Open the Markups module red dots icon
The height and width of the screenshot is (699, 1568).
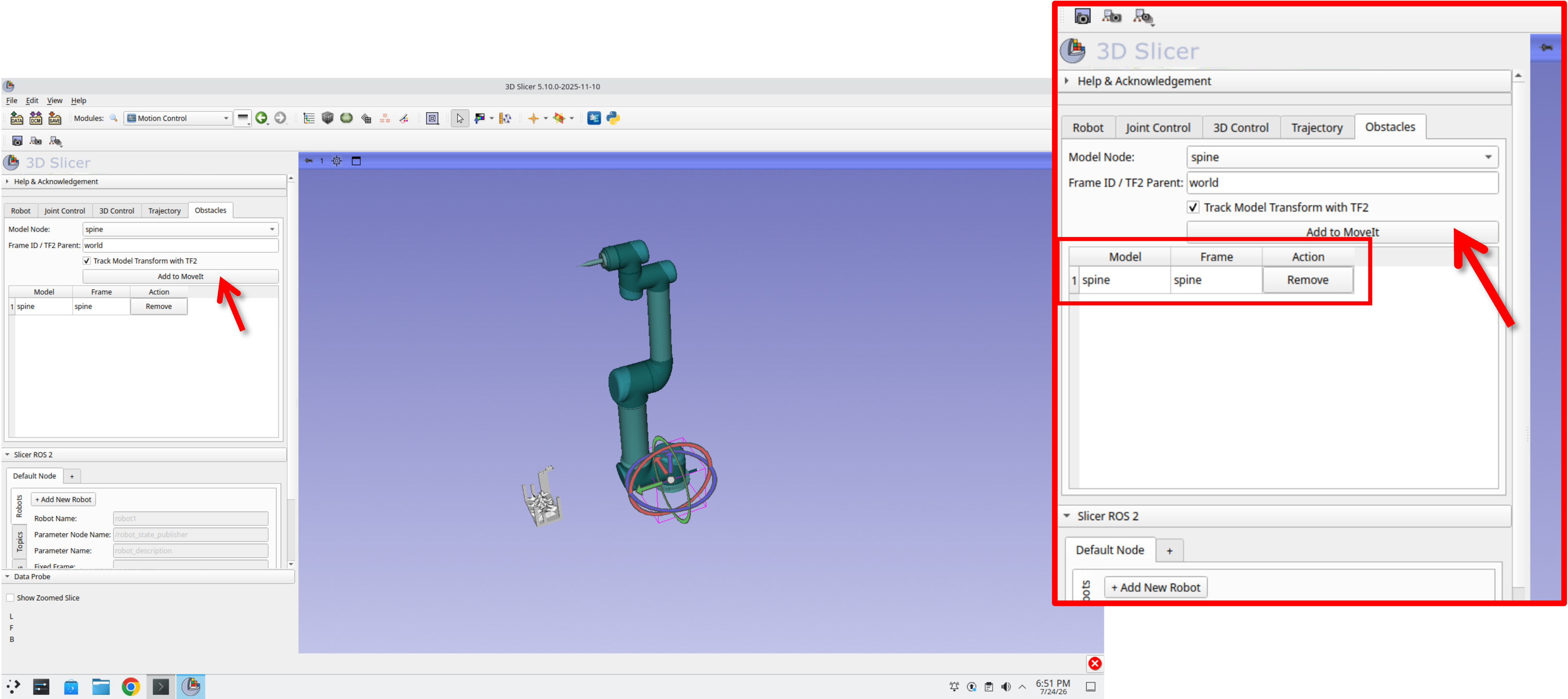point(385,118)
